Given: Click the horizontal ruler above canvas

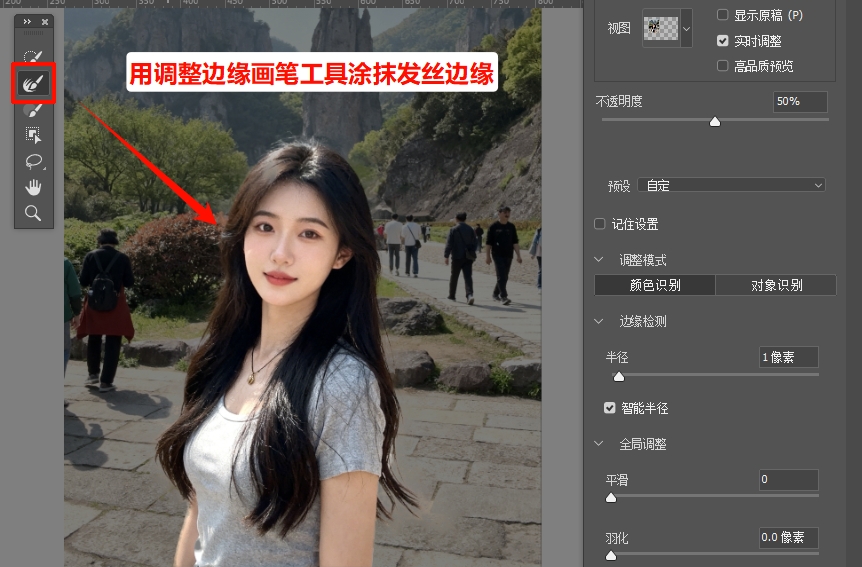Looking at the screenshot, I should click(291, 3).
